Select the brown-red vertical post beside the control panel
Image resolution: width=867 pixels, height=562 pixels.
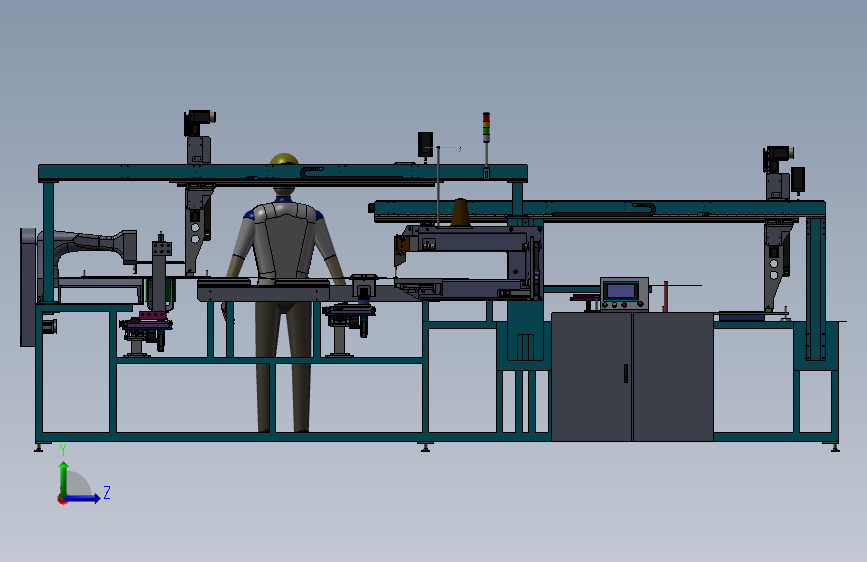tap(666, 296)
